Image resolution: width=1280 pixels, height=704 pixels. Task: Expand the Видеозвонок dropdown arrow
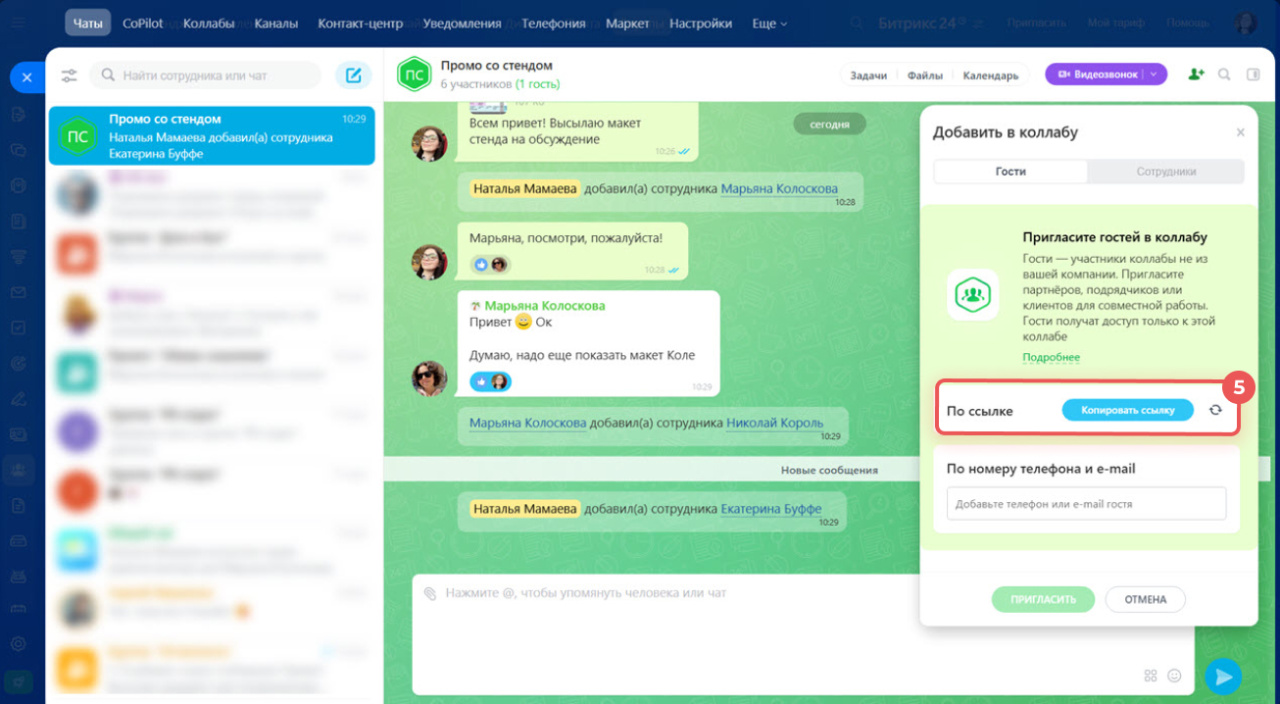(x=1155, y=74)
